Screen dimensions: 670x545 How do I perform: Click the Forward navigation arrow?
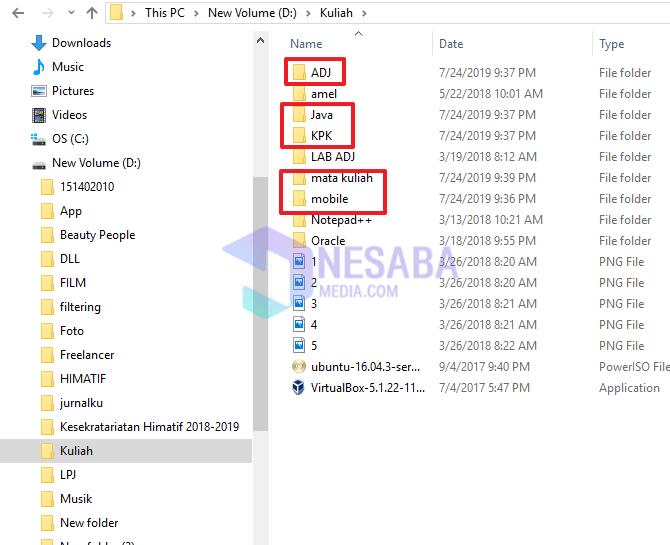coord(47,13)
